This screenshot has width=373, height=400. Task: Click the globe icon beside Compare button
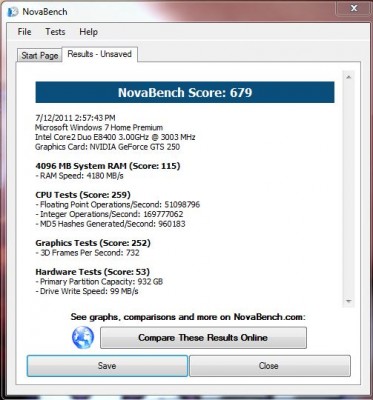click(x=83, y=338)
